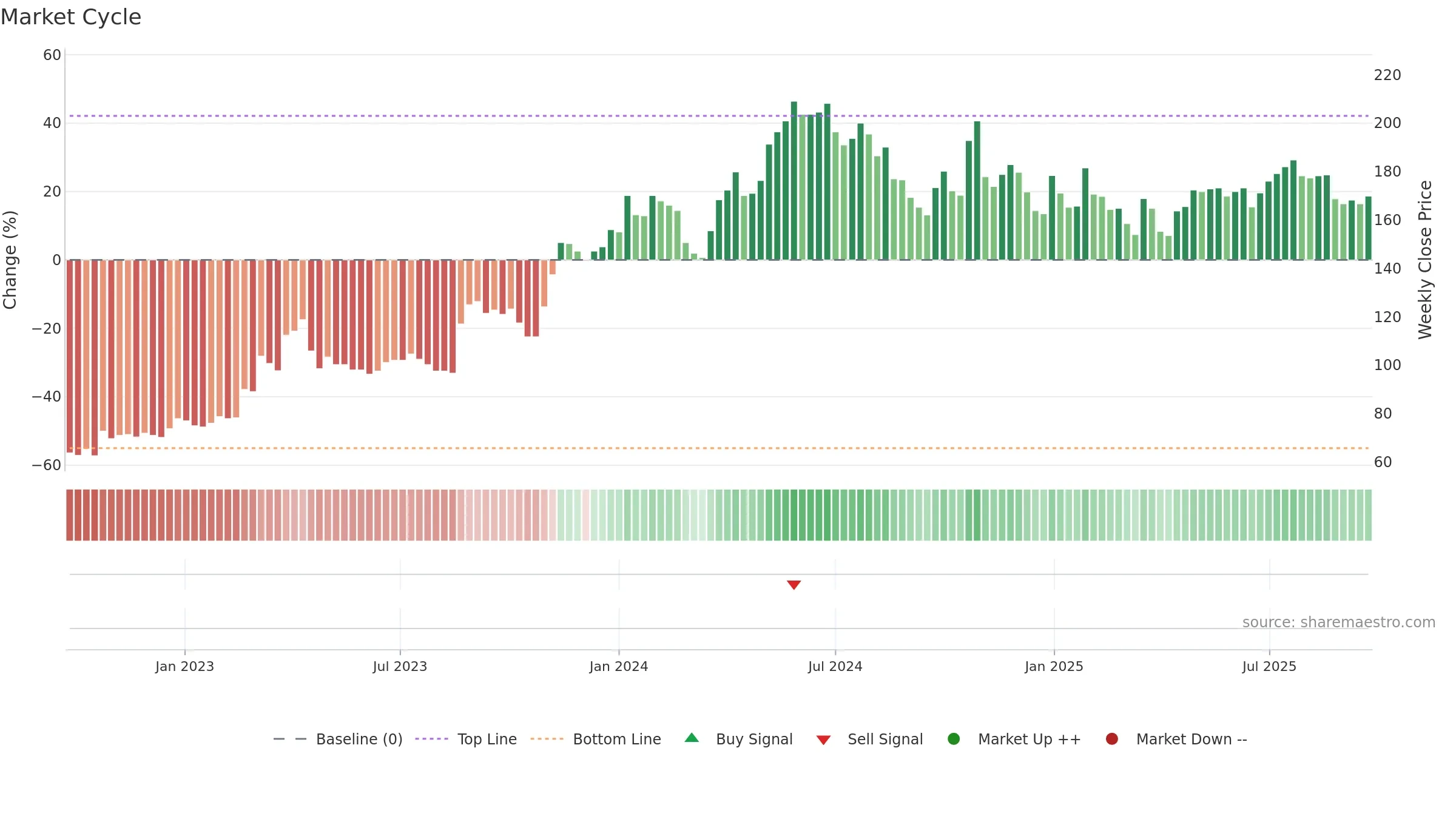Viewport: 1456px width, 819px height.
Task: Click the red Sell Signal legend triangle
Action: pos(823,740)
